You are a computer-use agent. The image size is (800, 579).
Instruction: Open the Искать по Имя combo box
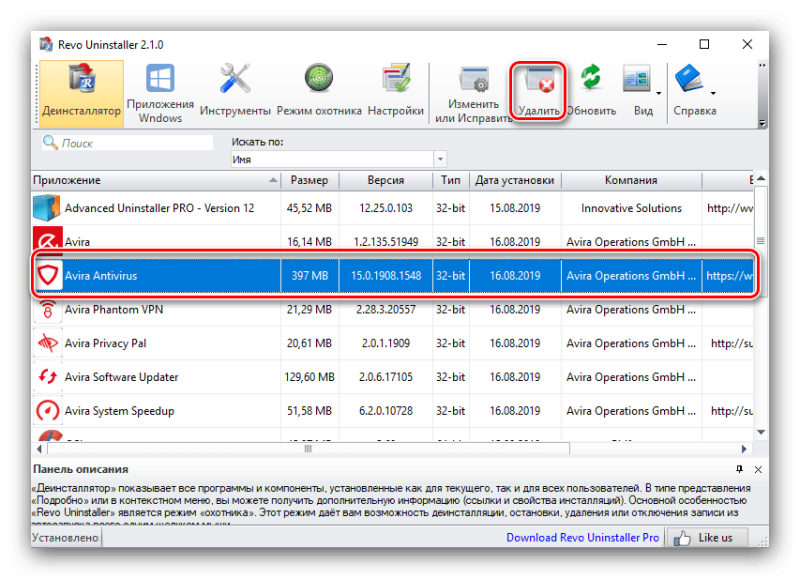coord(339,159)
